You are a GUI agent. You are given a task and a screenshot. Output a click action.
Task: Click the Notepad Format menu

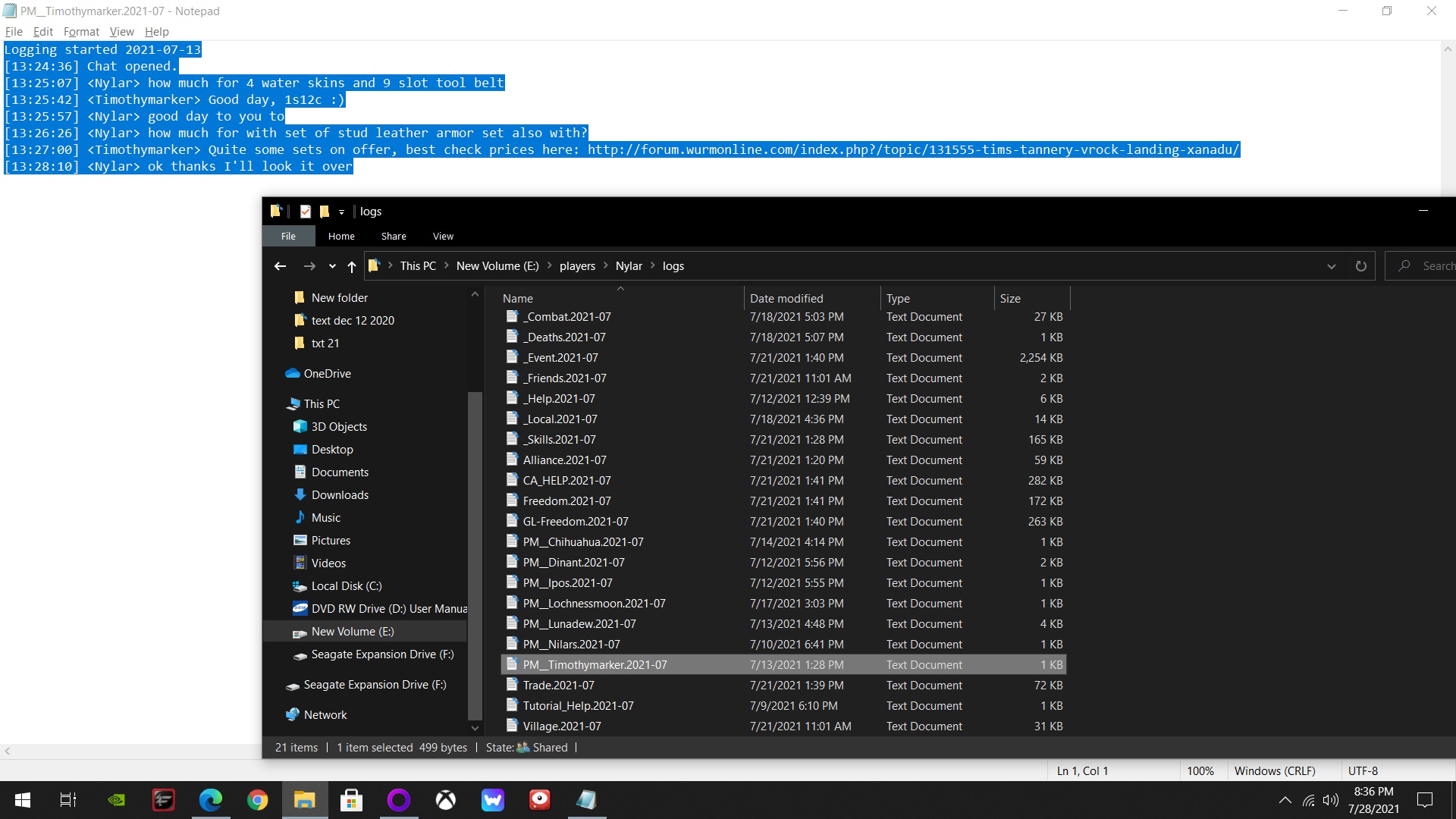point(79,31)
